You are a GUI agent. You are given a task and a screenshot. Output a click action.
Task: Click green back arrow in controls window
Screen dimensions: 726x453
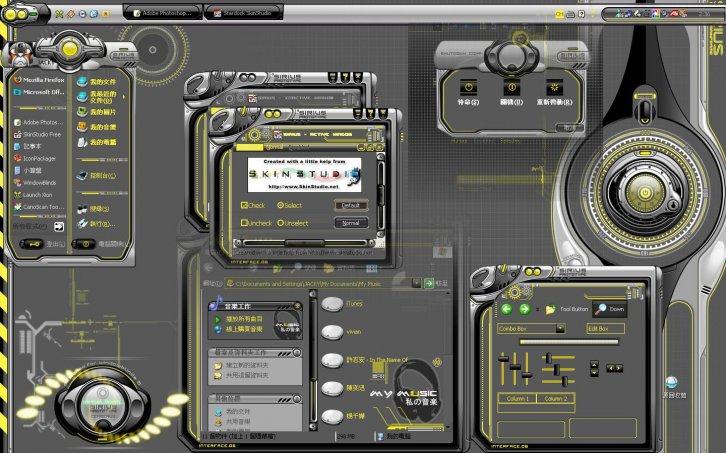(507, 309)
